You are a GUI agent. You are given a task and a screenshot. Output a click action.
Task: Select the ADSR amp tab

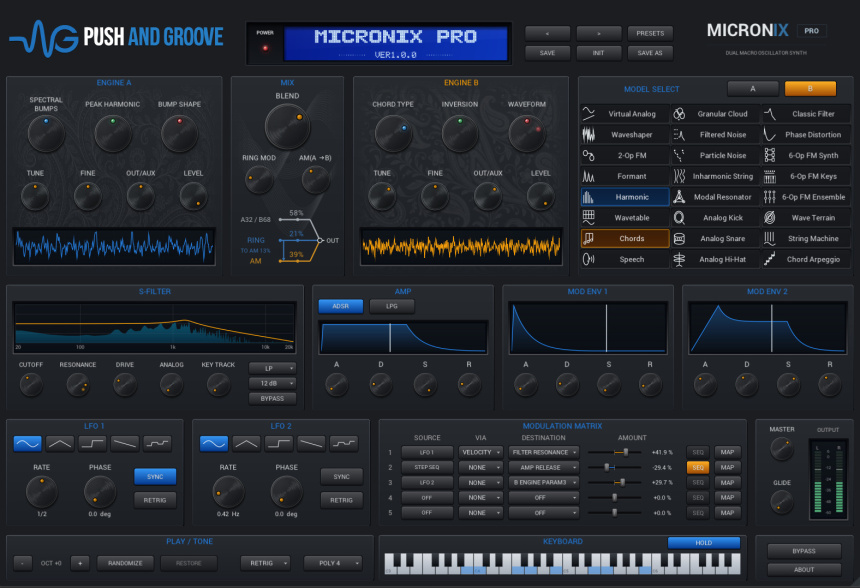click(x=341, y=306)
